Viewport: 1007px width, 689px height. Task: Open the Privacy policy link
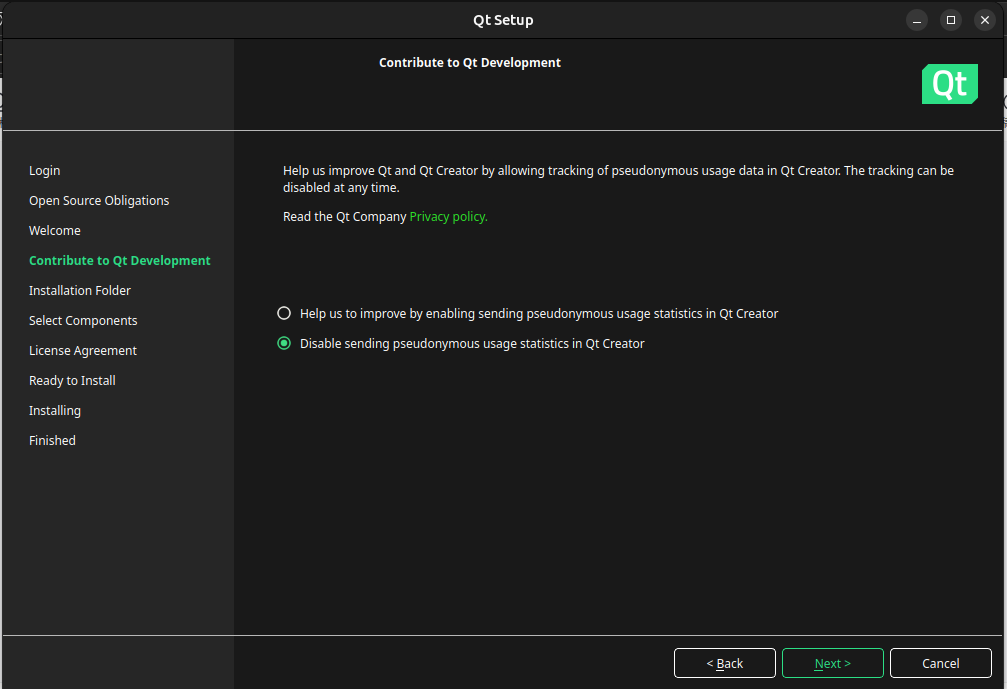point(448,216)
